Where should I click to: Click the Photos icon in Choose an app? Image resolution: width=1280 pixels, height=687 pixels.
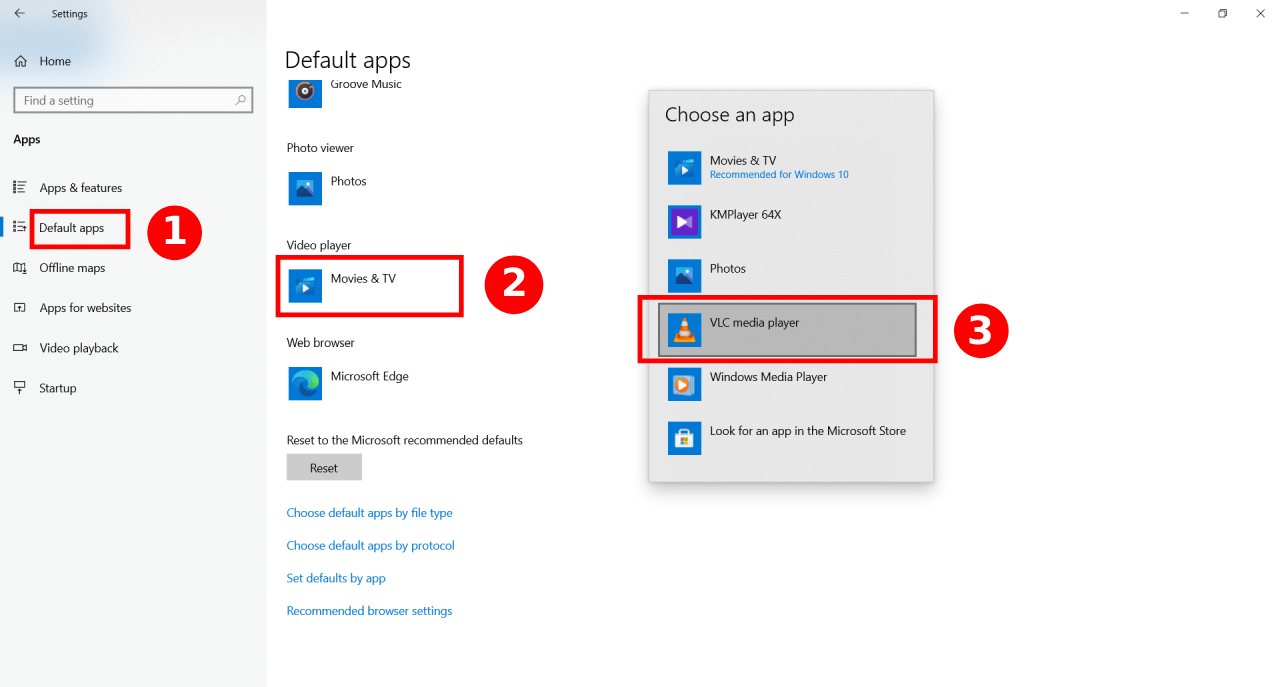click(685, 276)
